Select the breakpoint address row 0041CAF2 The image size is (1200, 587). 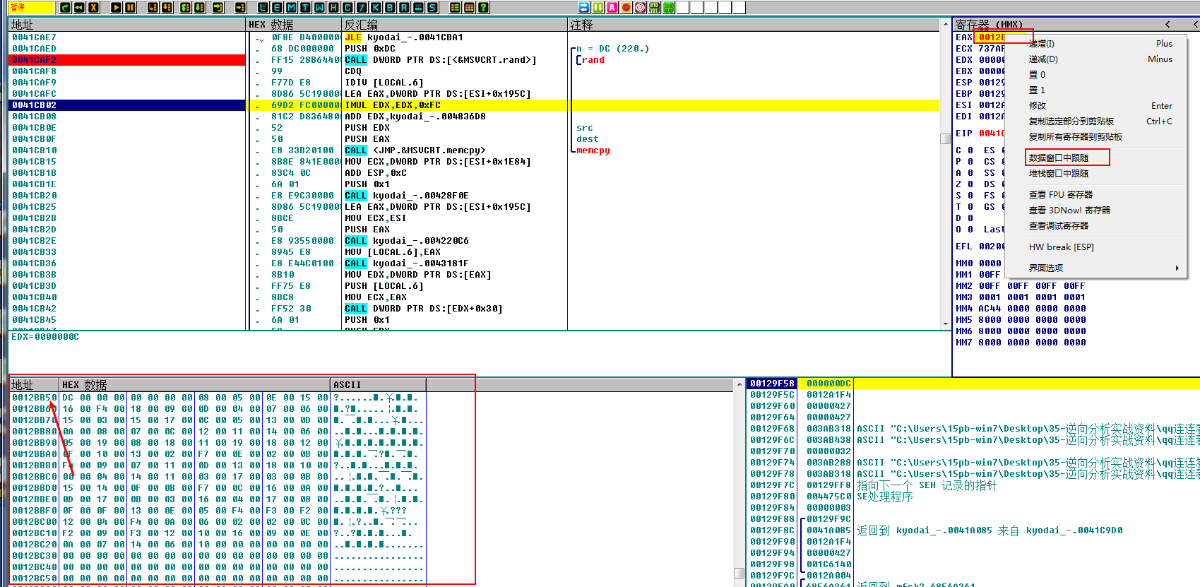(x=126, y=60)
